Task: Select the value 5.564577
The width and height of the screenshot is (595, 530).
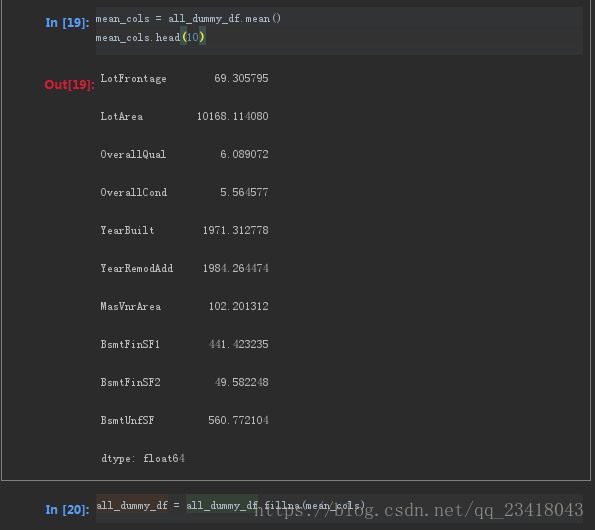Action: [x=244, y=192]
